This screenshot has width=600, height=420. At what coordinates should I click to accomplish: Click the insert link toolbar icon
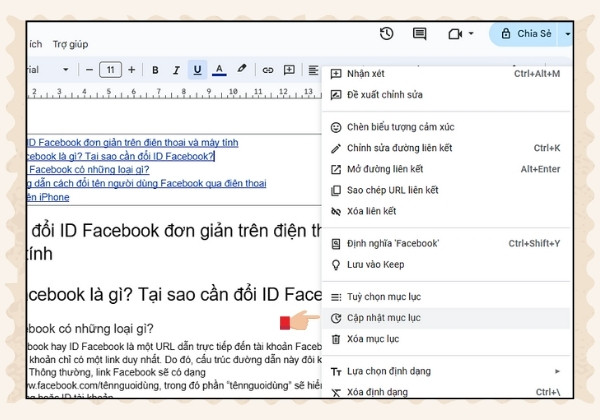[x=268, y=70]
